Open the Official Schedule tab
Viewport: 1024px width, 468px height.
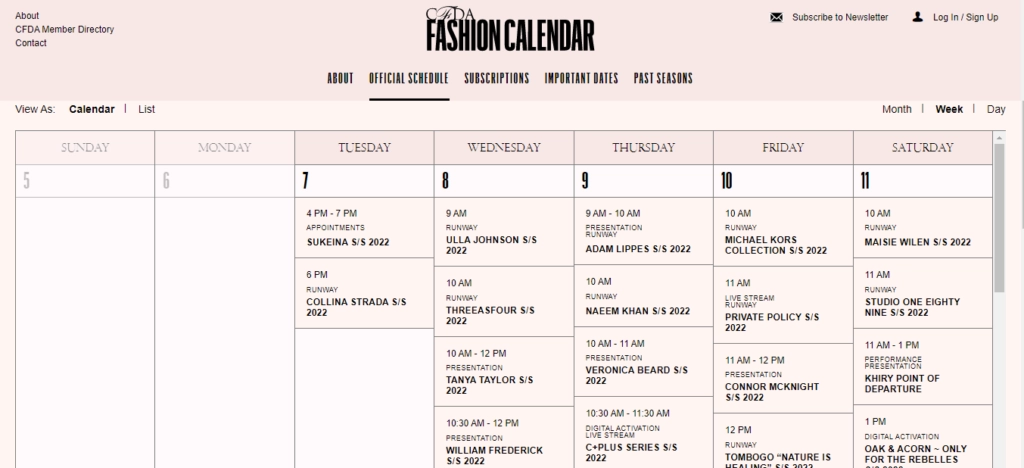(408, 78)
